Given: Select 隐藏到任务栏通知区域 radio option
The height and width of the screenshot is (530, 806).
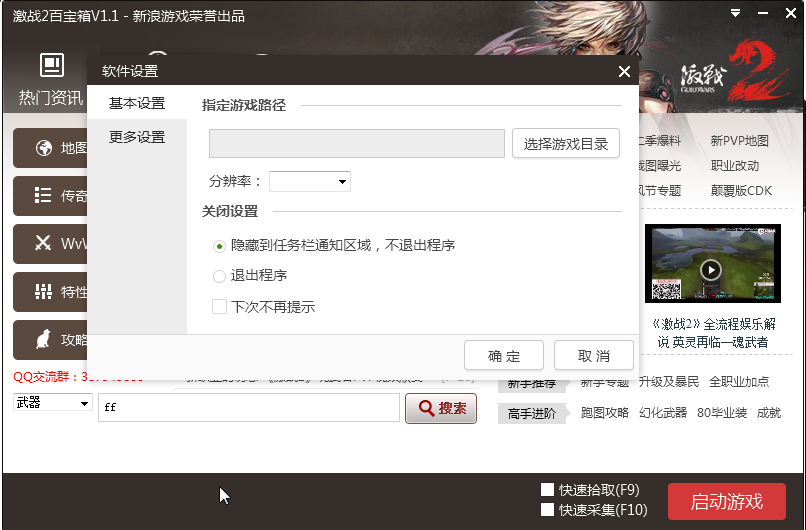Looking at the screenshot, I should [219, 246].
